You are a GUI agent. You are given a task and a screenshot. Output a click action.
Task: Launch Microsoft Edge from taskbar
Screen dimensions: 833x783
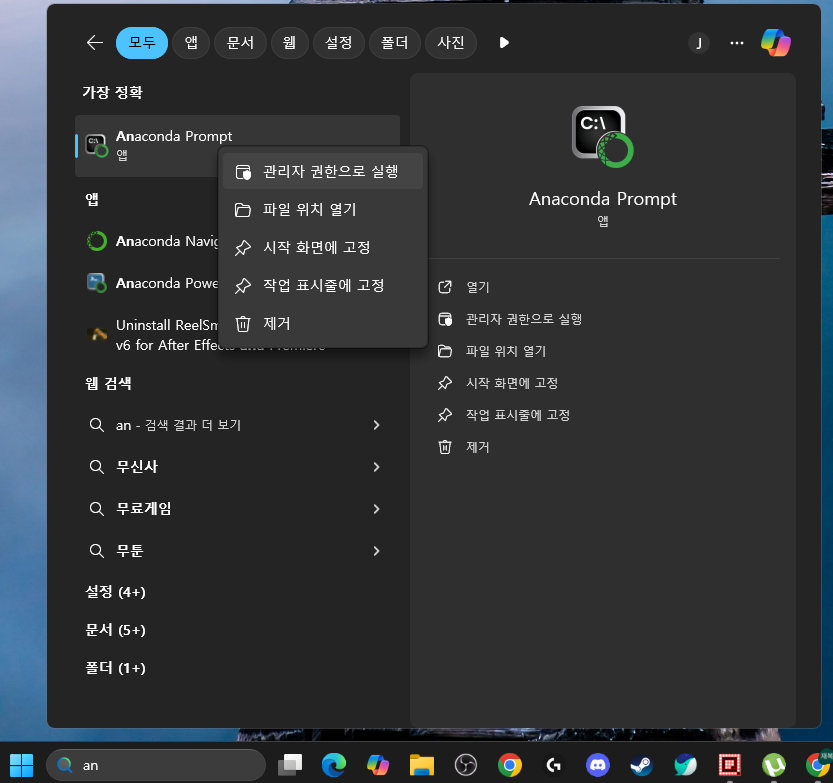pyautogui.click(x=334, y=765)
